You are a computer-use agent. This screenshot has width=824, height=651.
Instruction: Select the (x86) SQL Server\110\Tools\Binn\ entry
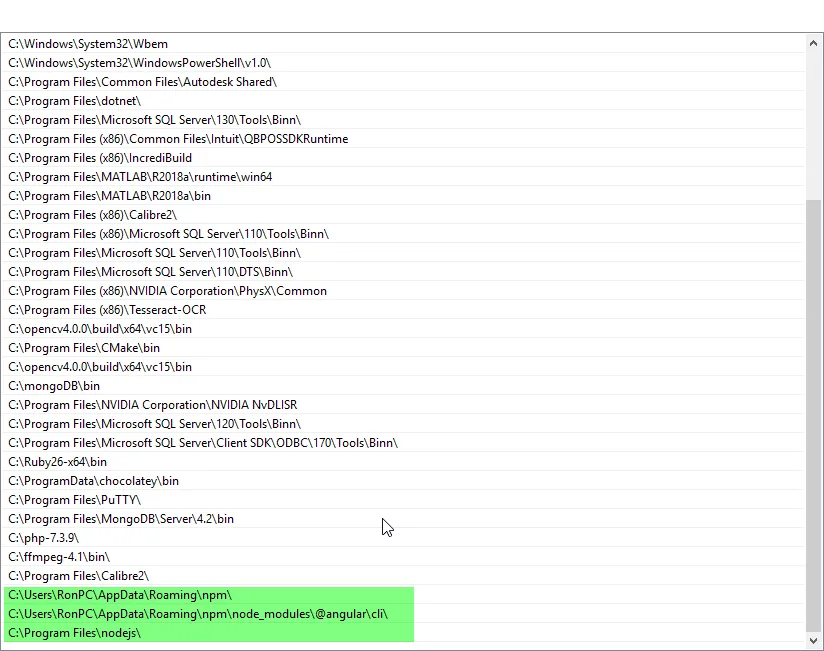(x=404, y=234)
